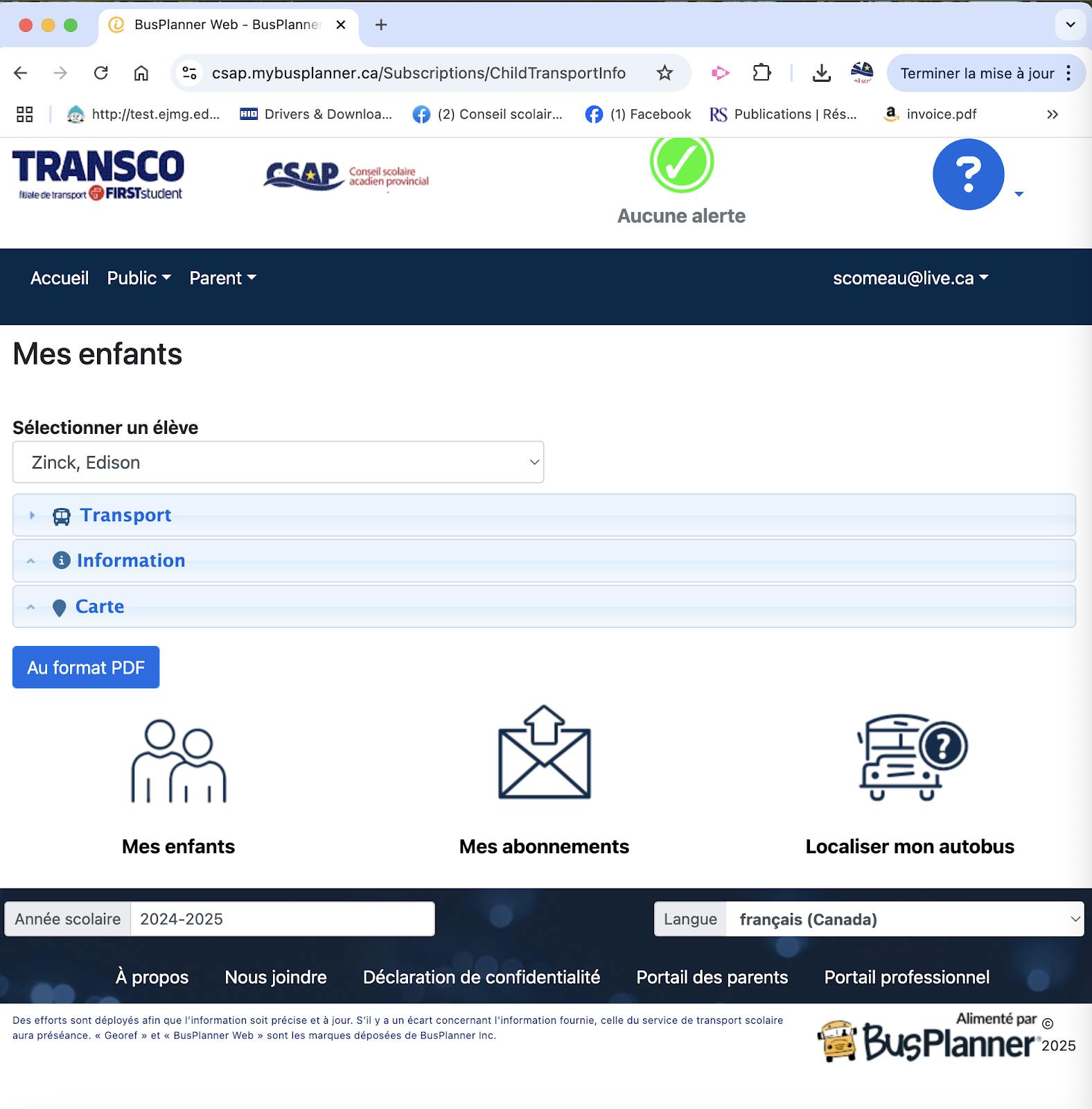Open the Langue français (Canada) dropdown
Image resolution: width=1092 pixels, height=1109 pixels.
(x=905, y=919)
